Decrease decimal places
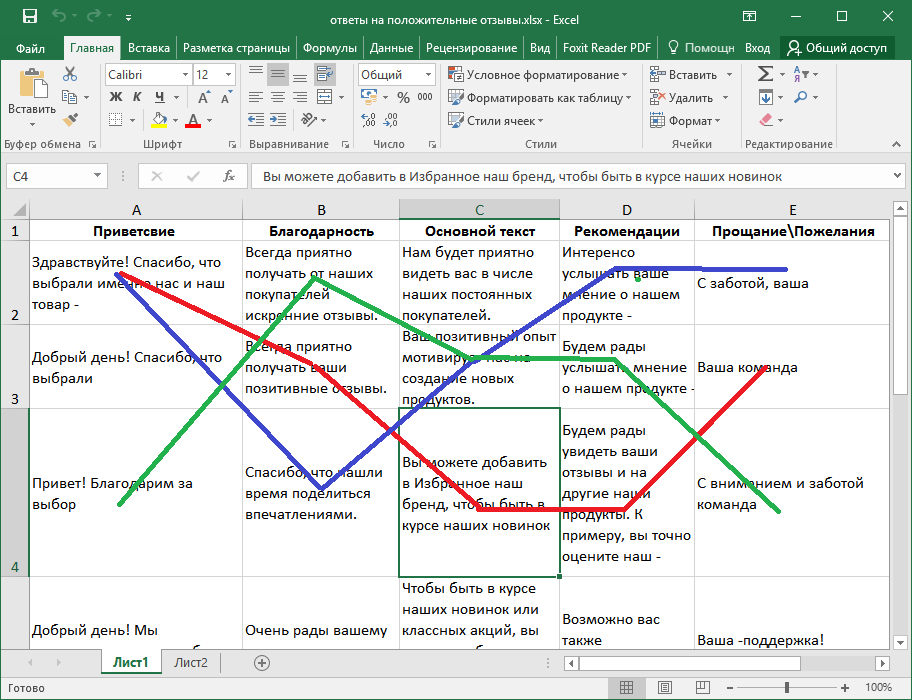The image size is (912, 700). click(391, 120)
